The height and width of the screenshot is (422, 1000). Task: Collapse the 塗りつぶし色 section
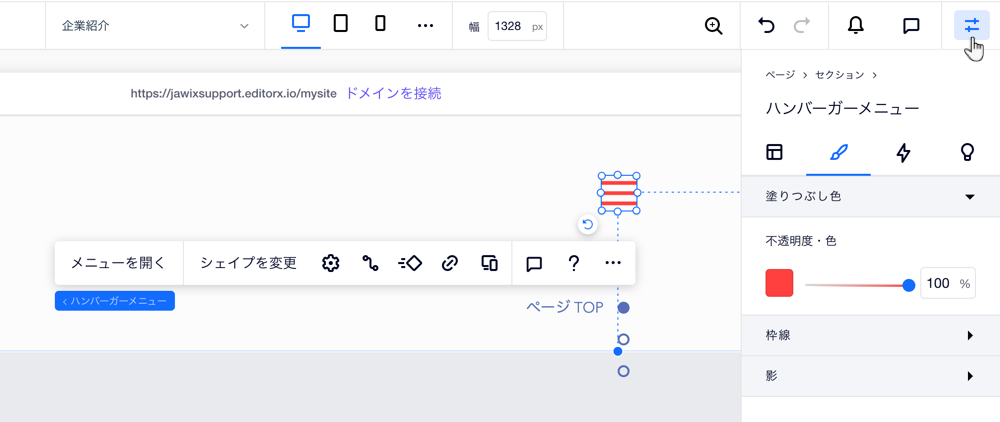click(x=871, y=196)
